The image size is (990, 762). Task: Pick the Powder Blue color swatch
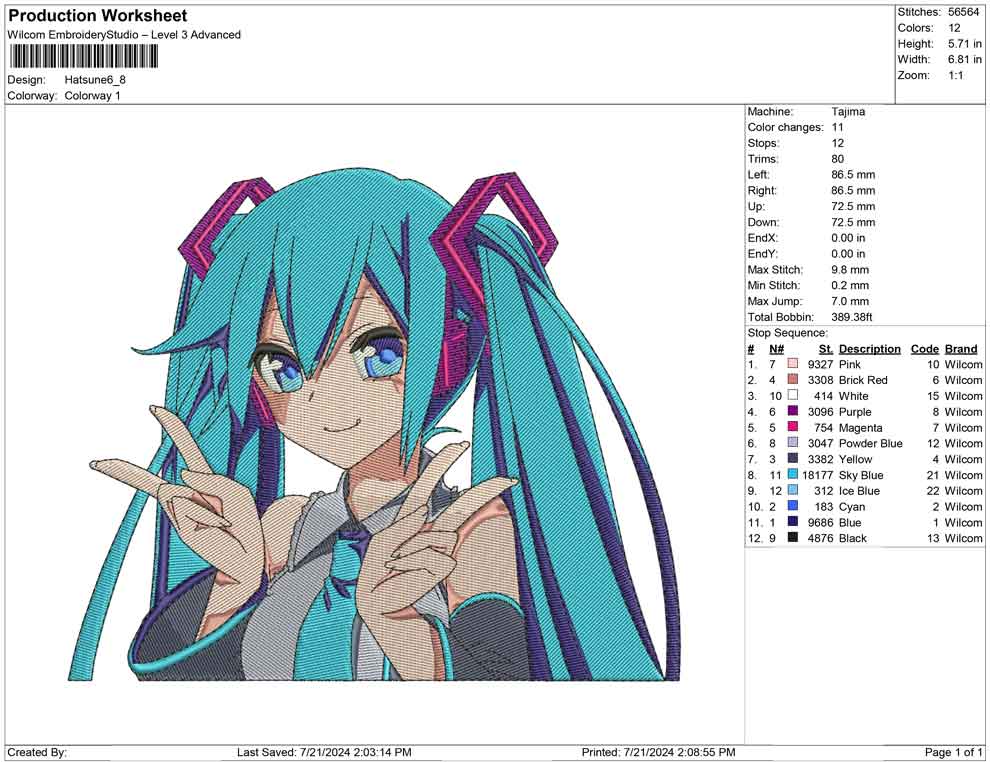pos(792,443)
